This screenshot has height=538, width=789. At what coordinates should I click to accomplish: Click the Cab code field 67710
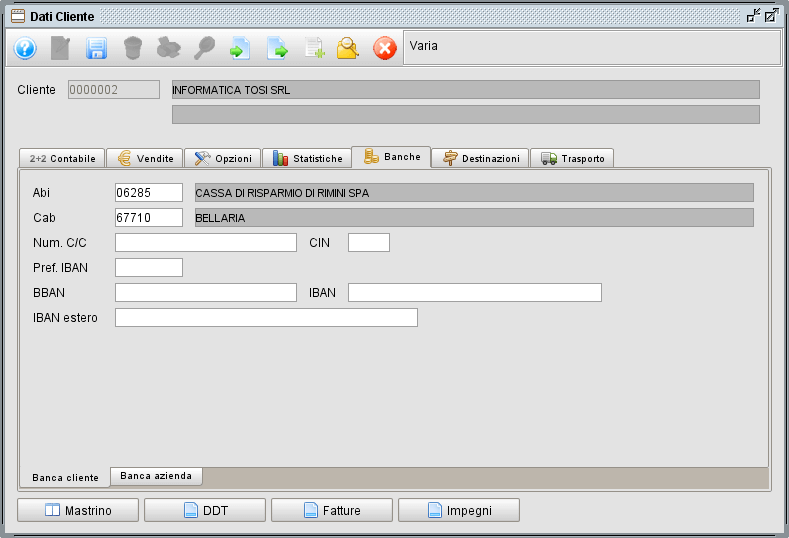pyautogui.click(x=149, y=217)
